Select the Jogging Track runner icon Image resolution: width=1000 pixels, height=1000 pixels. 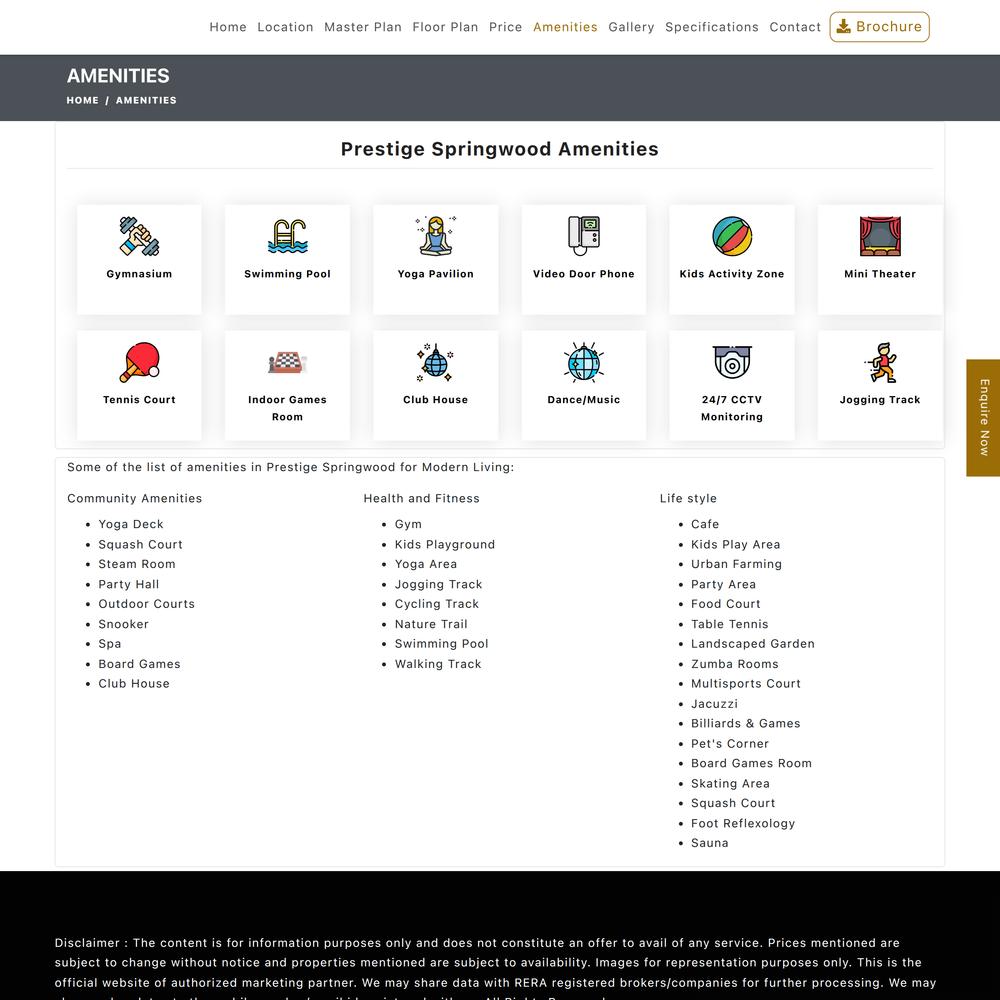click(880, 363)
